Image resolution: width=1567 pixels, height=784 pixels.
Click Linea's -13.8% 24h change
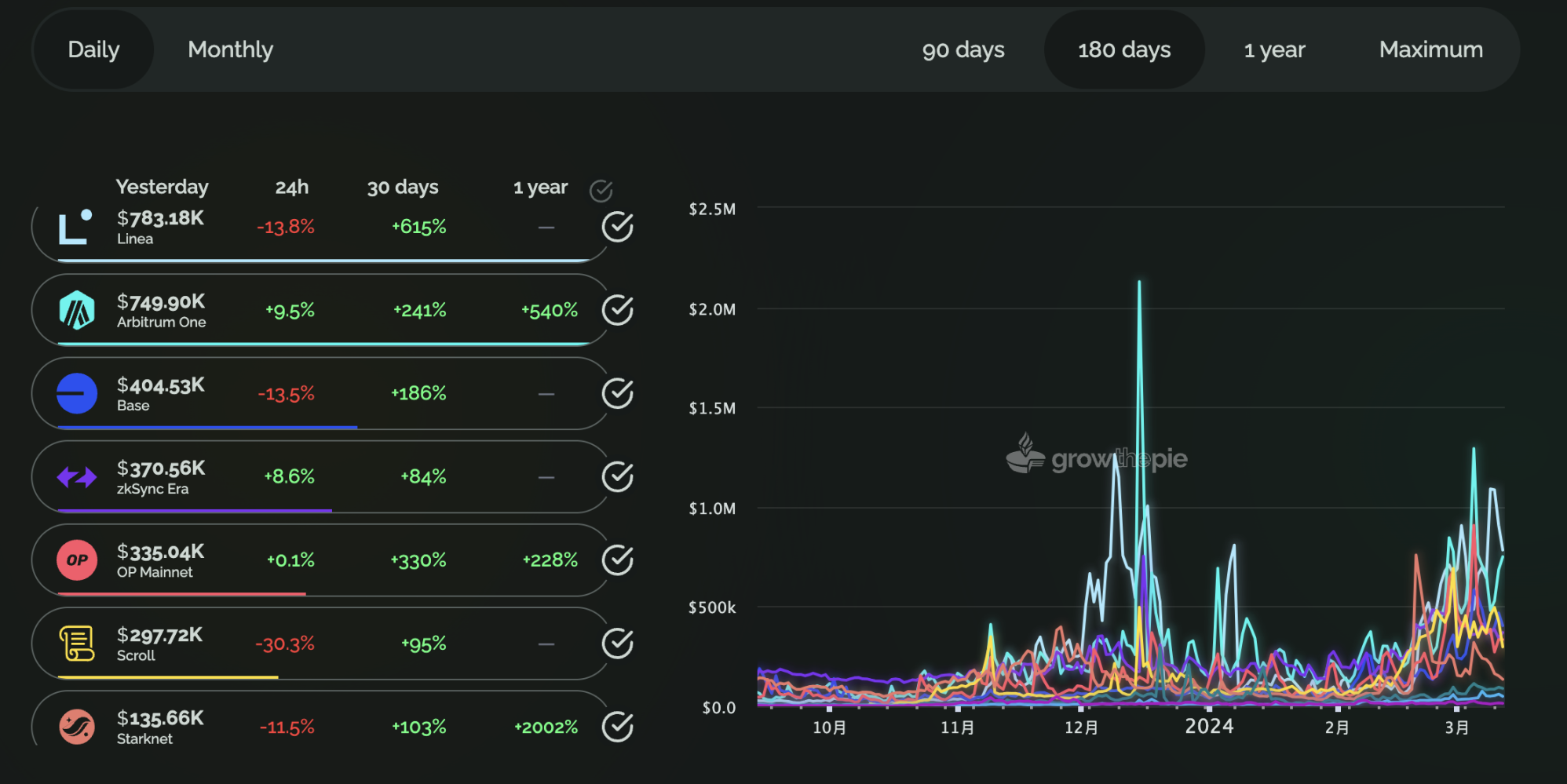[x=286, y=228]
